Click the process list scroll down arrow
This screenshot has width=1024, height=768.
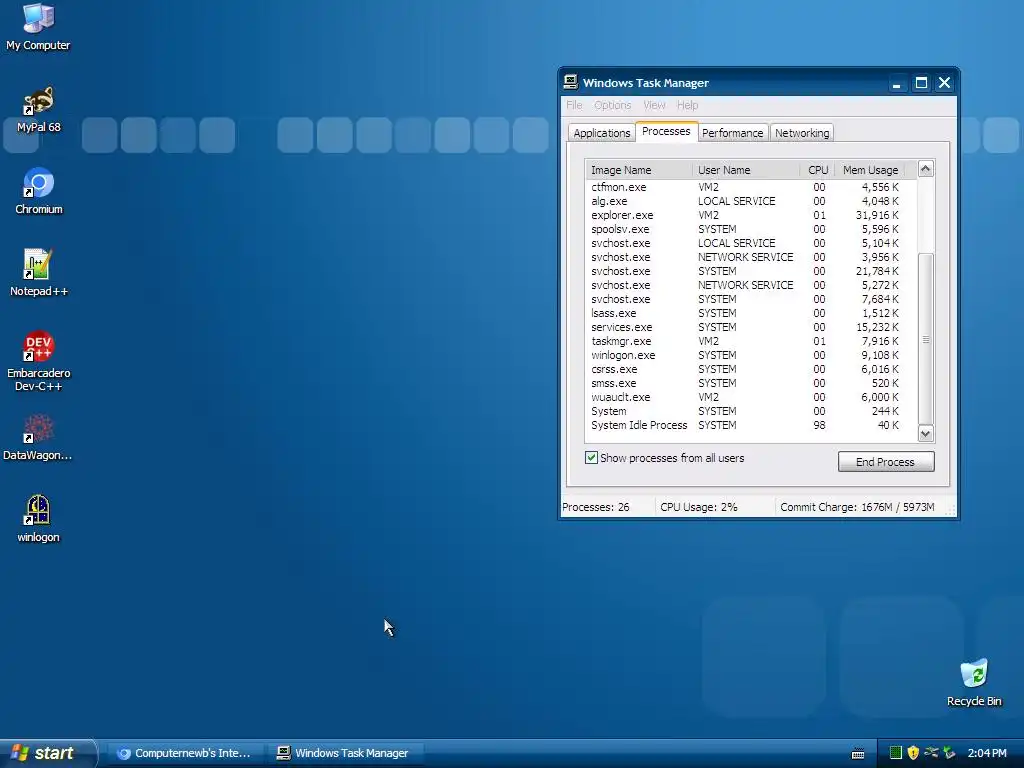(925, 434)
